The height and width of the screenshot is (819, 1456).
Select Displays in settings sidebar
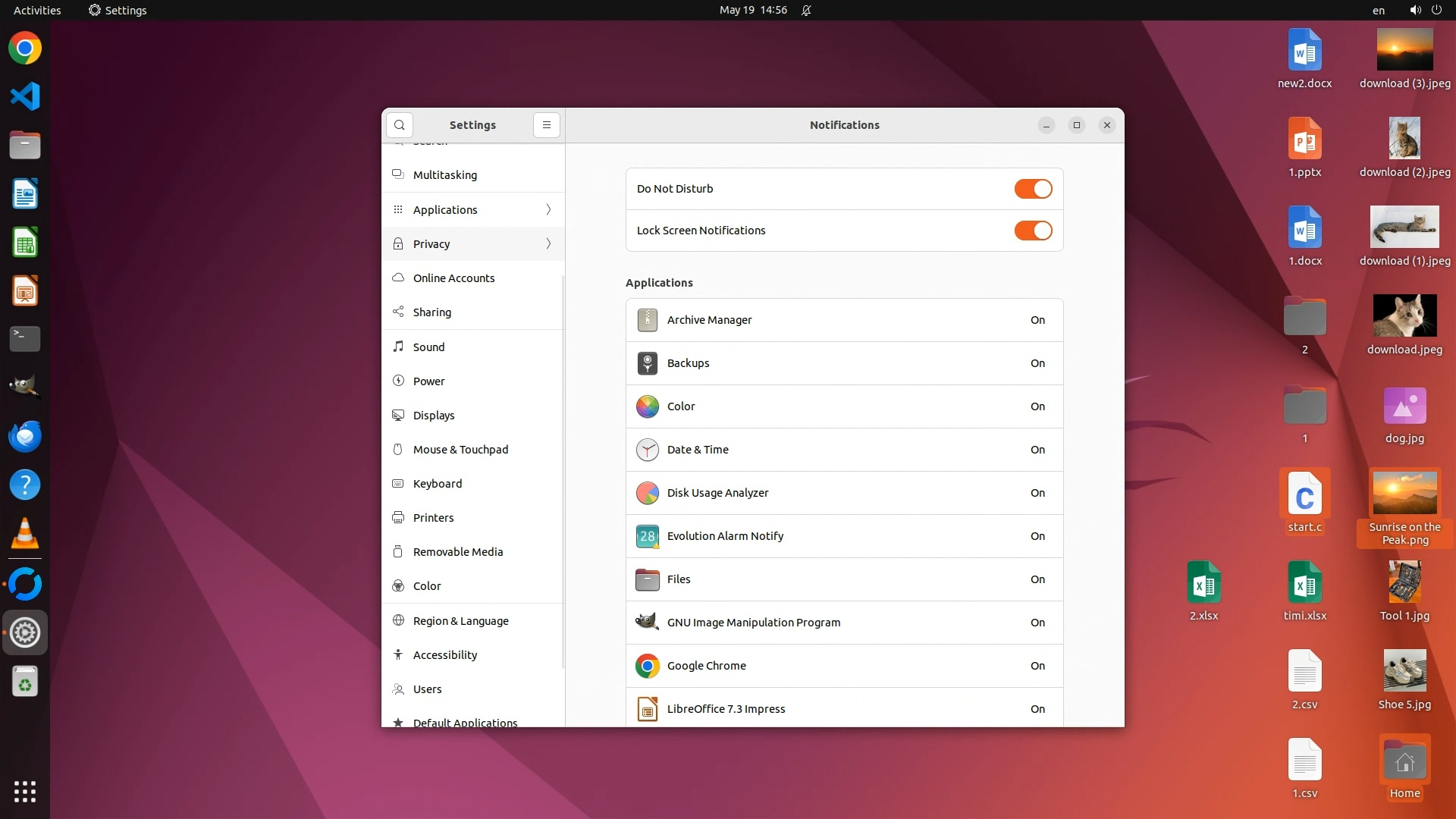click(434, 416)
